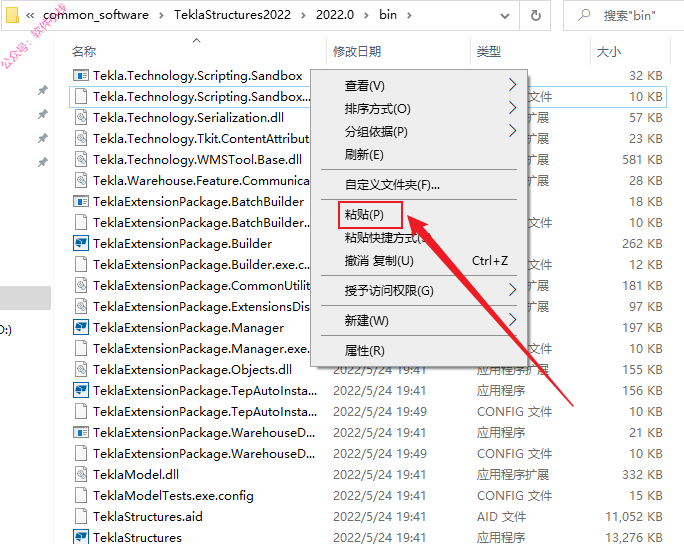Image resolution: width=684 pixels, height=544 pixels.
Task: Navigate to TeklaStructures2022 breadcrumb
Action: pos(233,15)
